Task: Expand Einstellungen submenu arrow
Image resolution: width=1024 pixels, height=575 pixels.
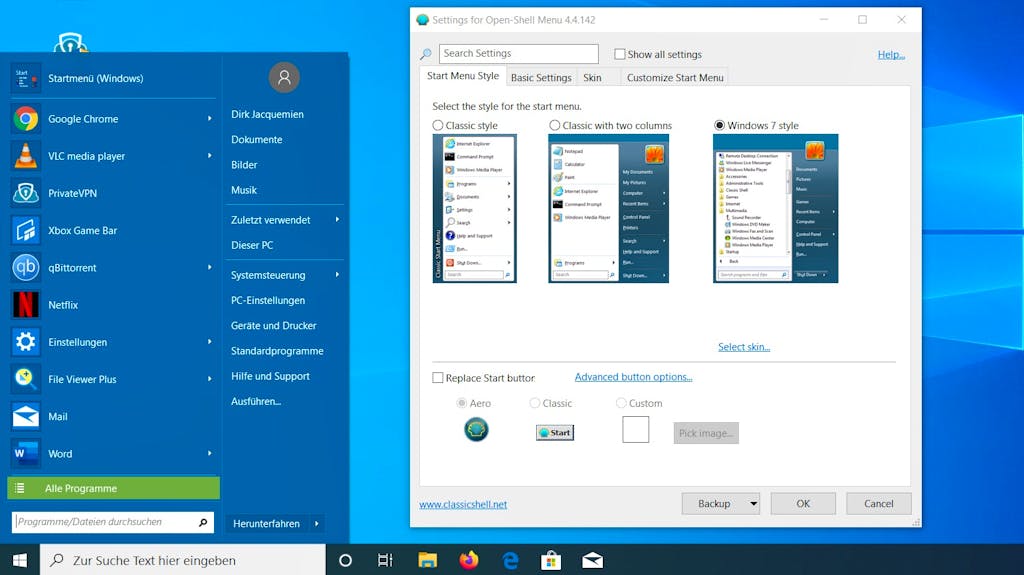Action: [x=210, y=342]
